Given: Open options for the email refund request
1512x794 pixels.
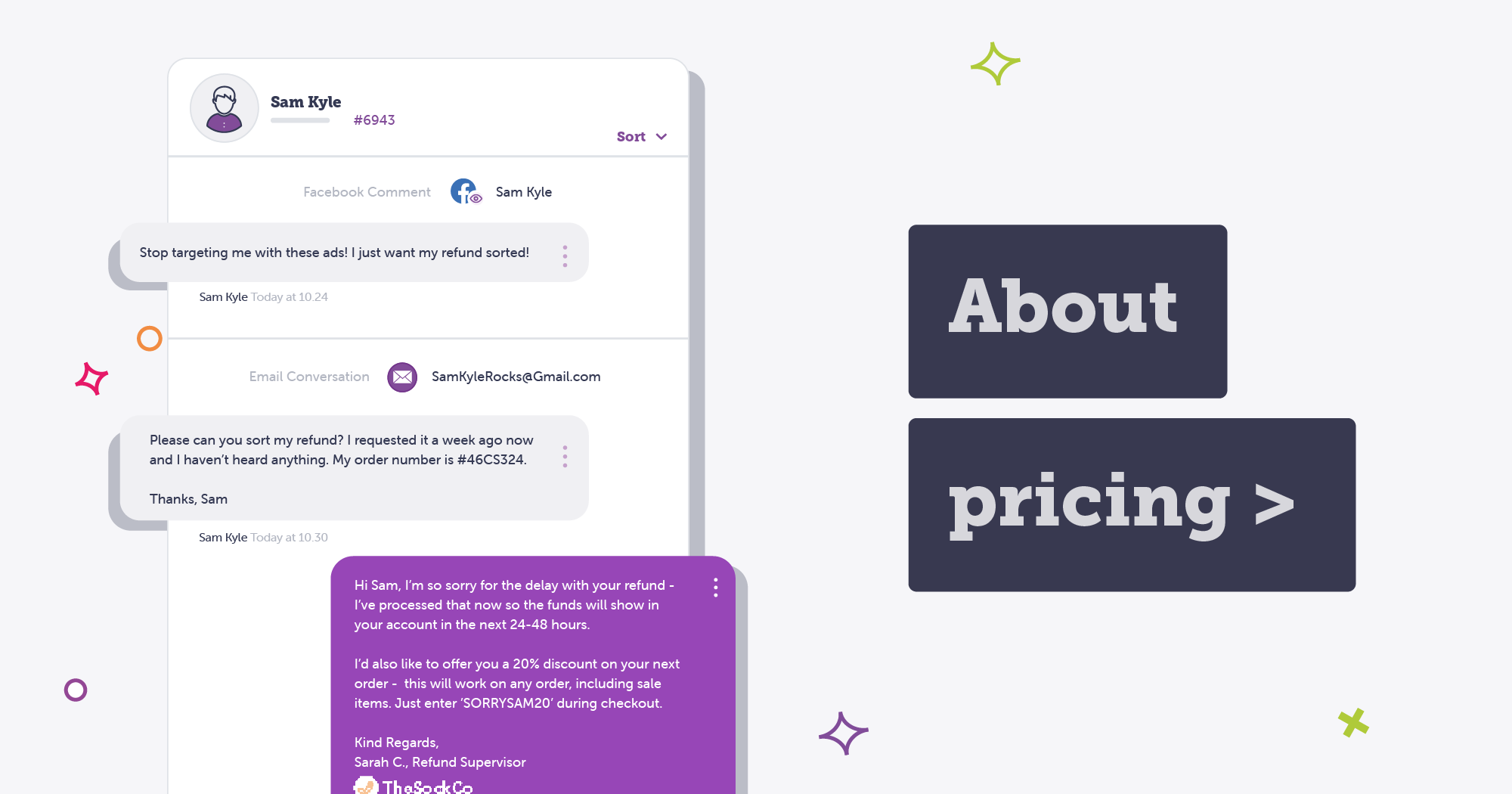Looking at the screenshot, I should pyautogui.click(x=565, y=457).
